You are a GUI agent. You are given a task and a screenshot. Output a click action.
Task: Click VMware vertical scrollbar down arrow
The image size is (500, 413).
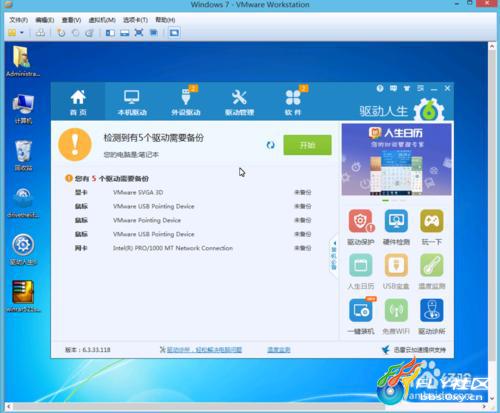coord(492,398)
